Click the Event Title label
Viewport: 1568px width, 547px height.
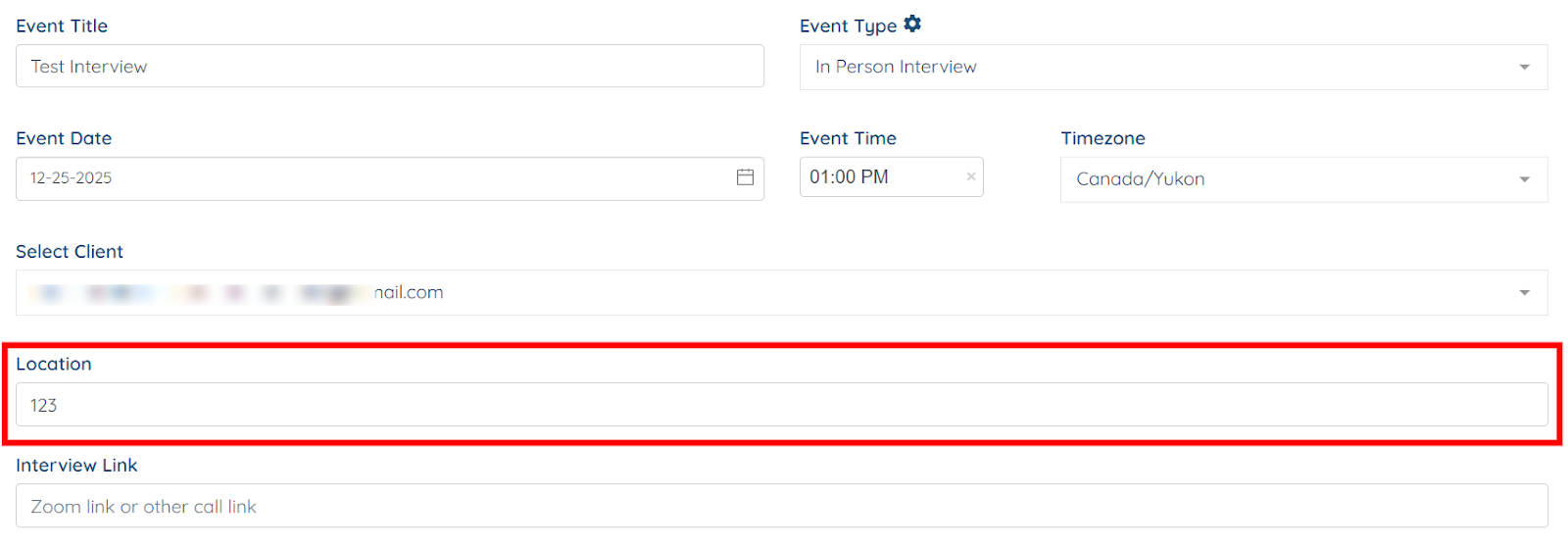62,26
